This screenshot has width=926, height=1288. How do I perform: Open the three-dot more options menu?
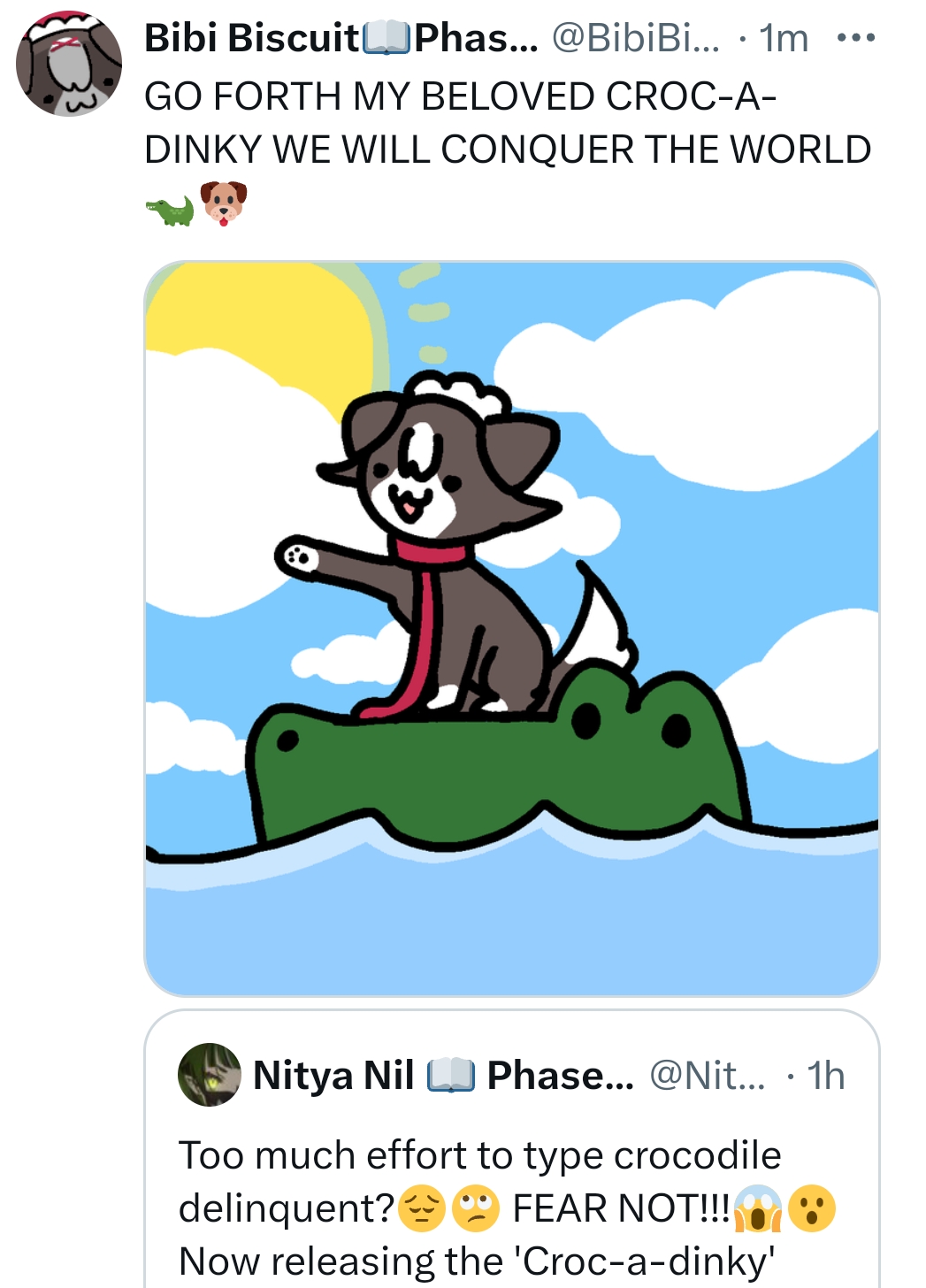click(855, 38)
